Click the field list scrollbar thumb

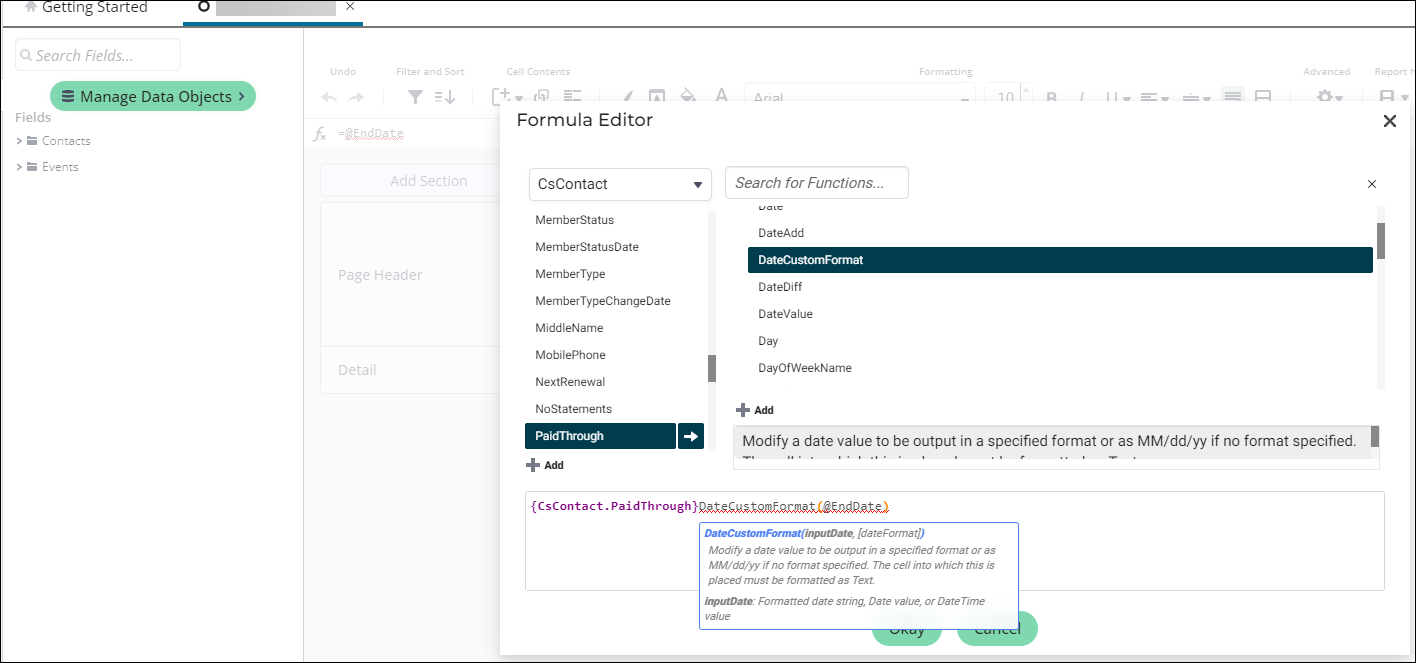pyautogui.click(x=712, y=368)
